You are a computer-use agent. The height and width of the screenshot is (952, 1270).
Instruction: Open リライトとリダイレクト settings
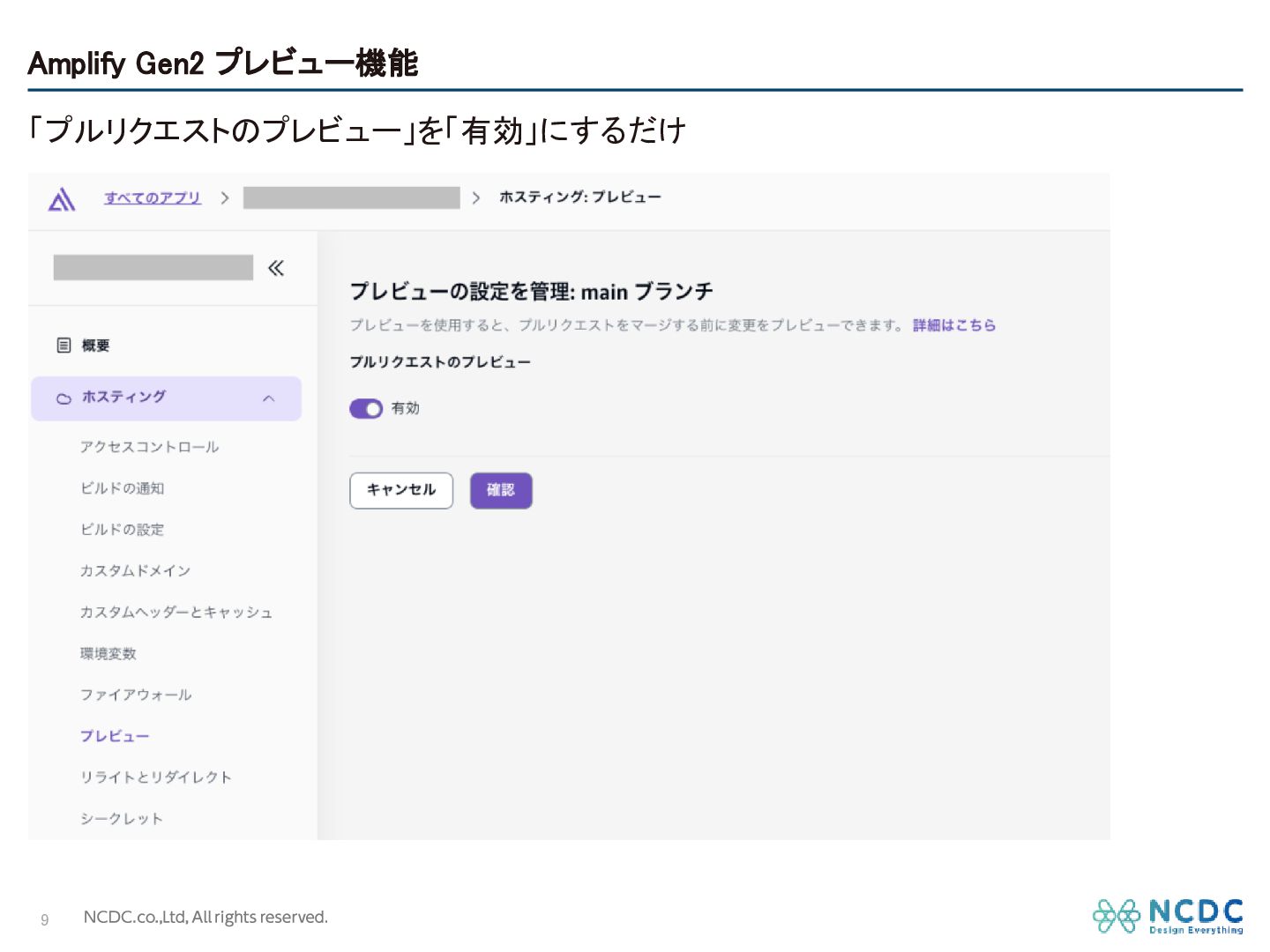(x=156, y=777)
